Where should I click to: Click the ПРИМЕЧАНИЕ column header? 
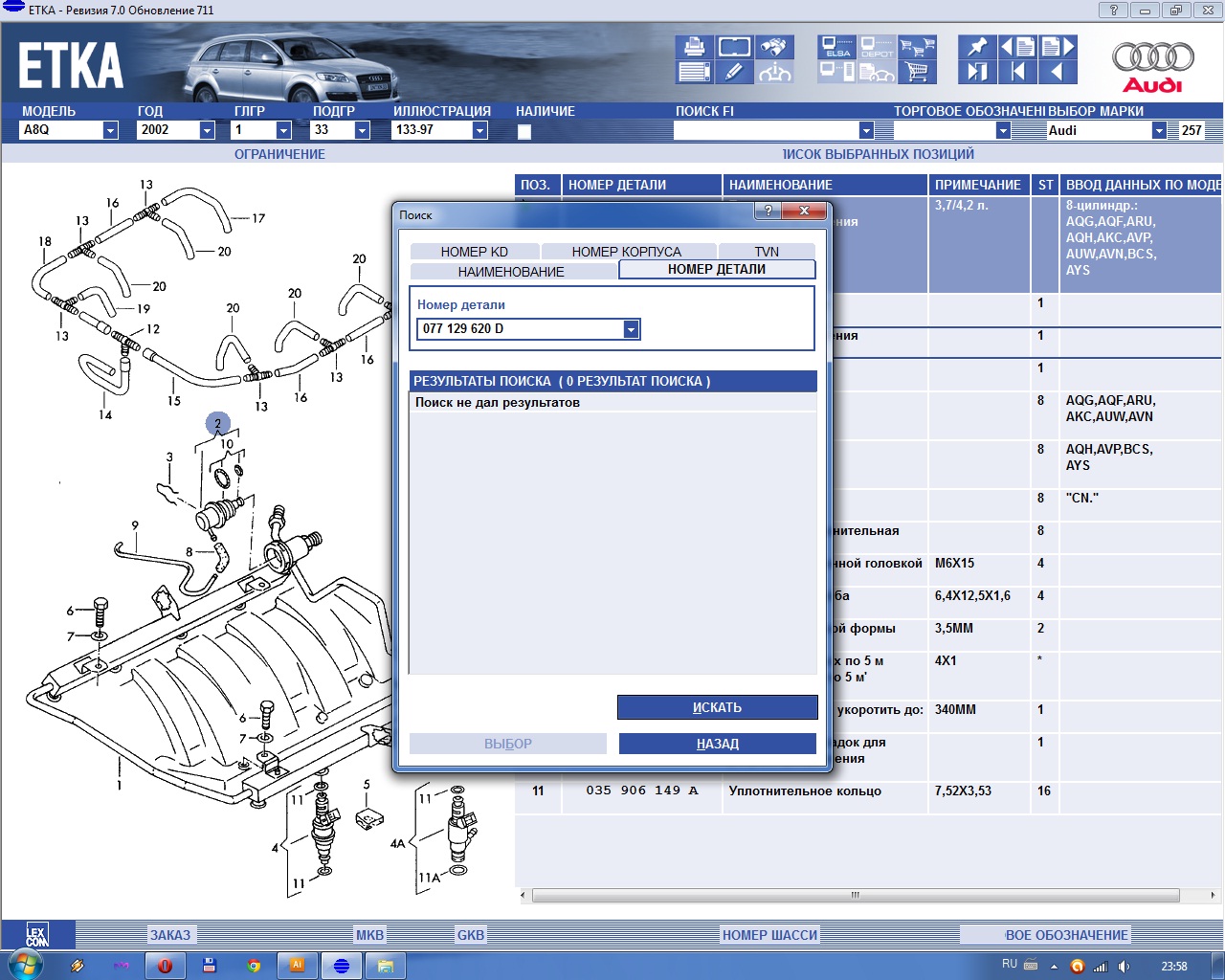(979, 185)
